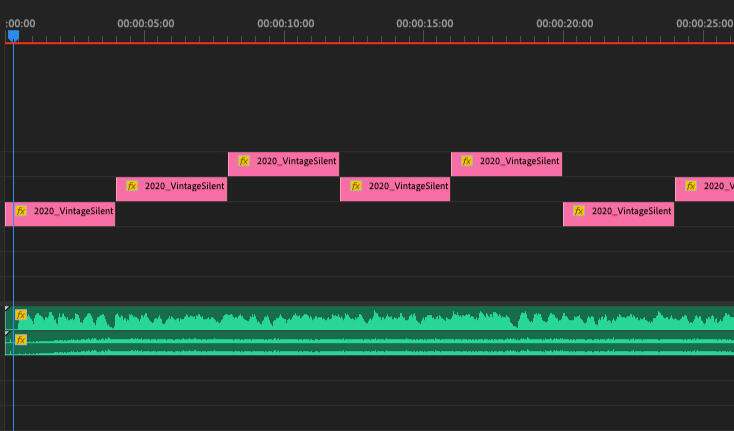Click fx badge on the lower audio clip
Screen dimensions: 734x431
tap(21, 340)
